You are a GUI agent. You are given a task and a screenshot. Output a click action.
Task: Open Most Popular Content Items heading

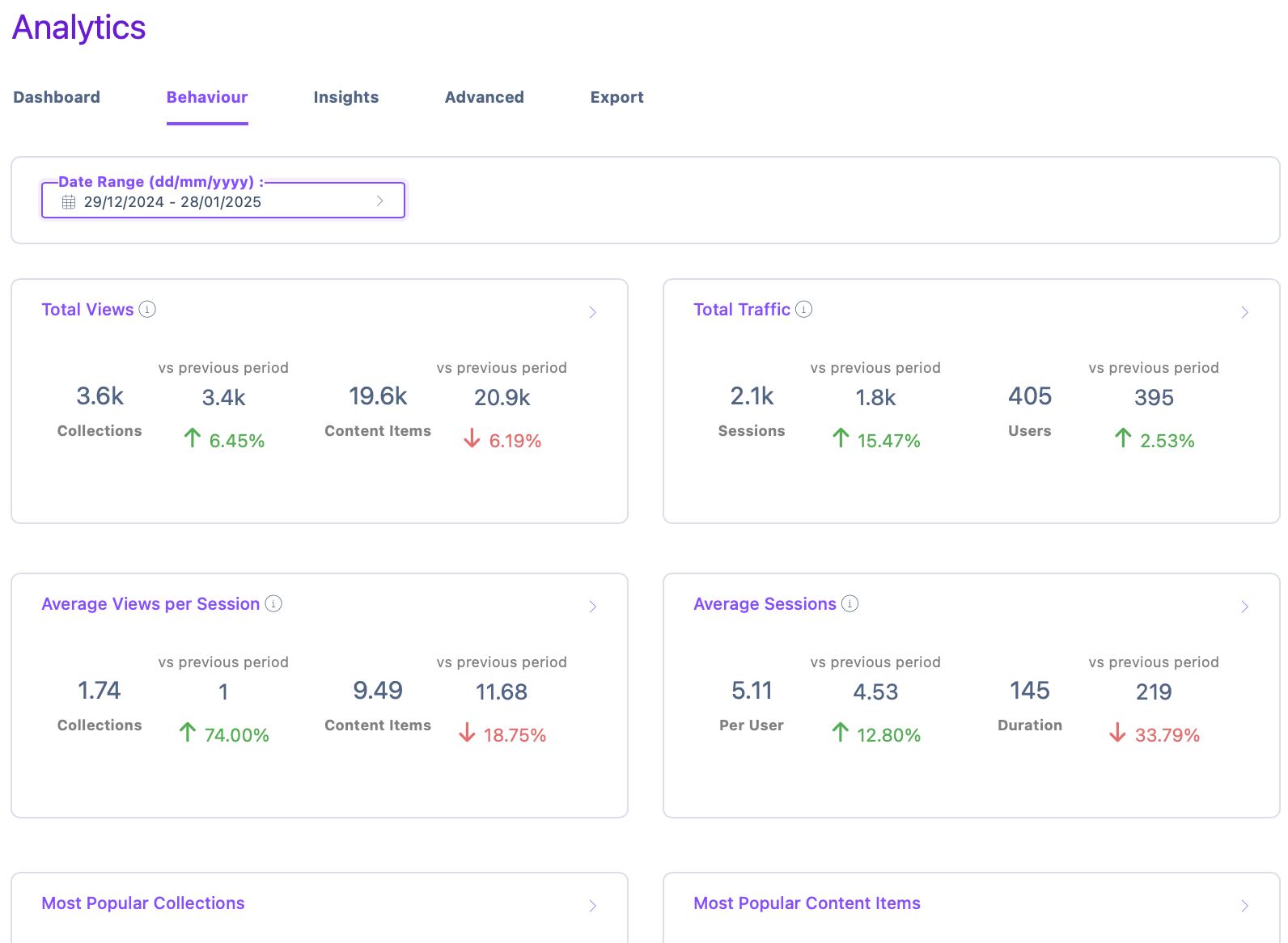coord(807,903)
